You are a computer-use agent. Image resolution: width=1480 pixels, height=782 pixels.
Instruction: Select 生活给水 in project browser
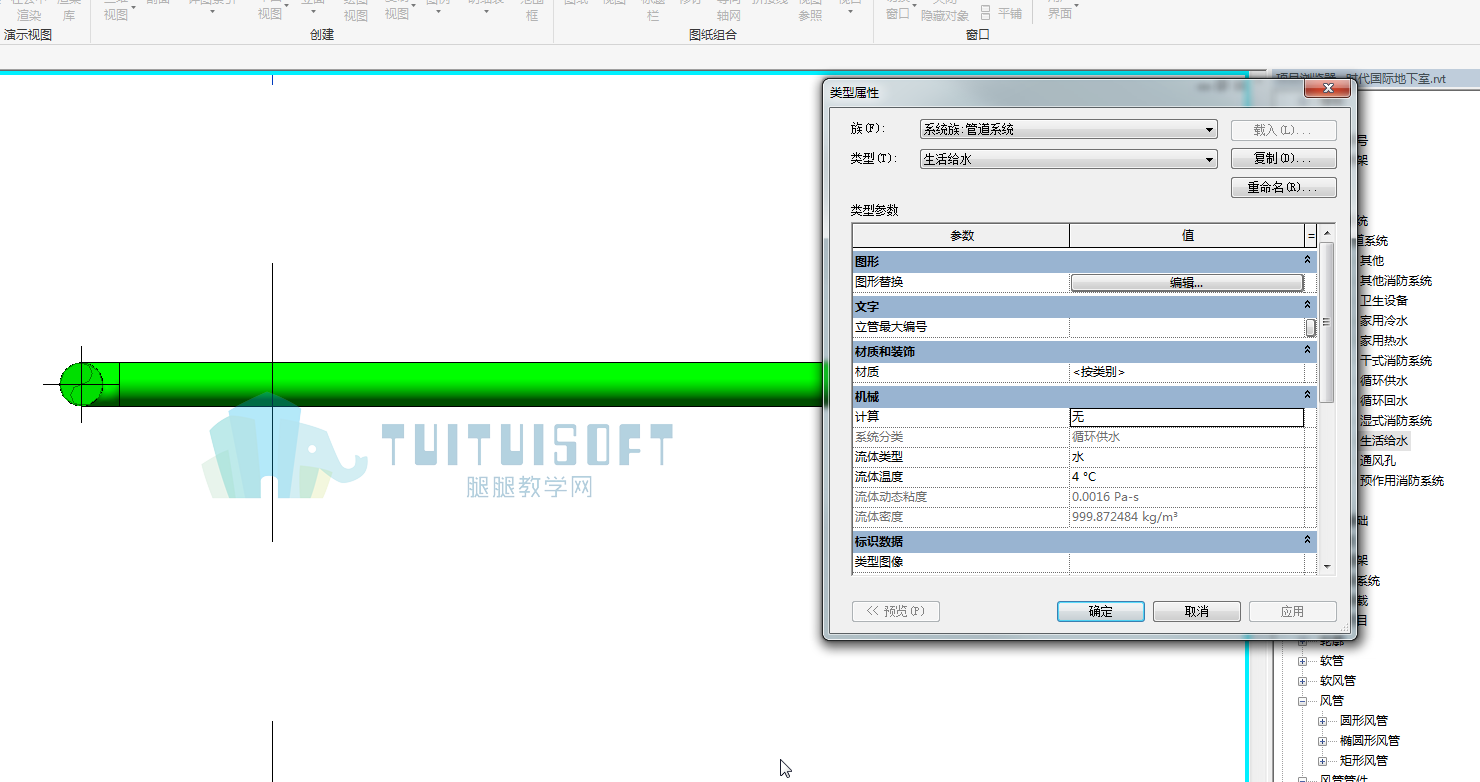coord(1384,441)
